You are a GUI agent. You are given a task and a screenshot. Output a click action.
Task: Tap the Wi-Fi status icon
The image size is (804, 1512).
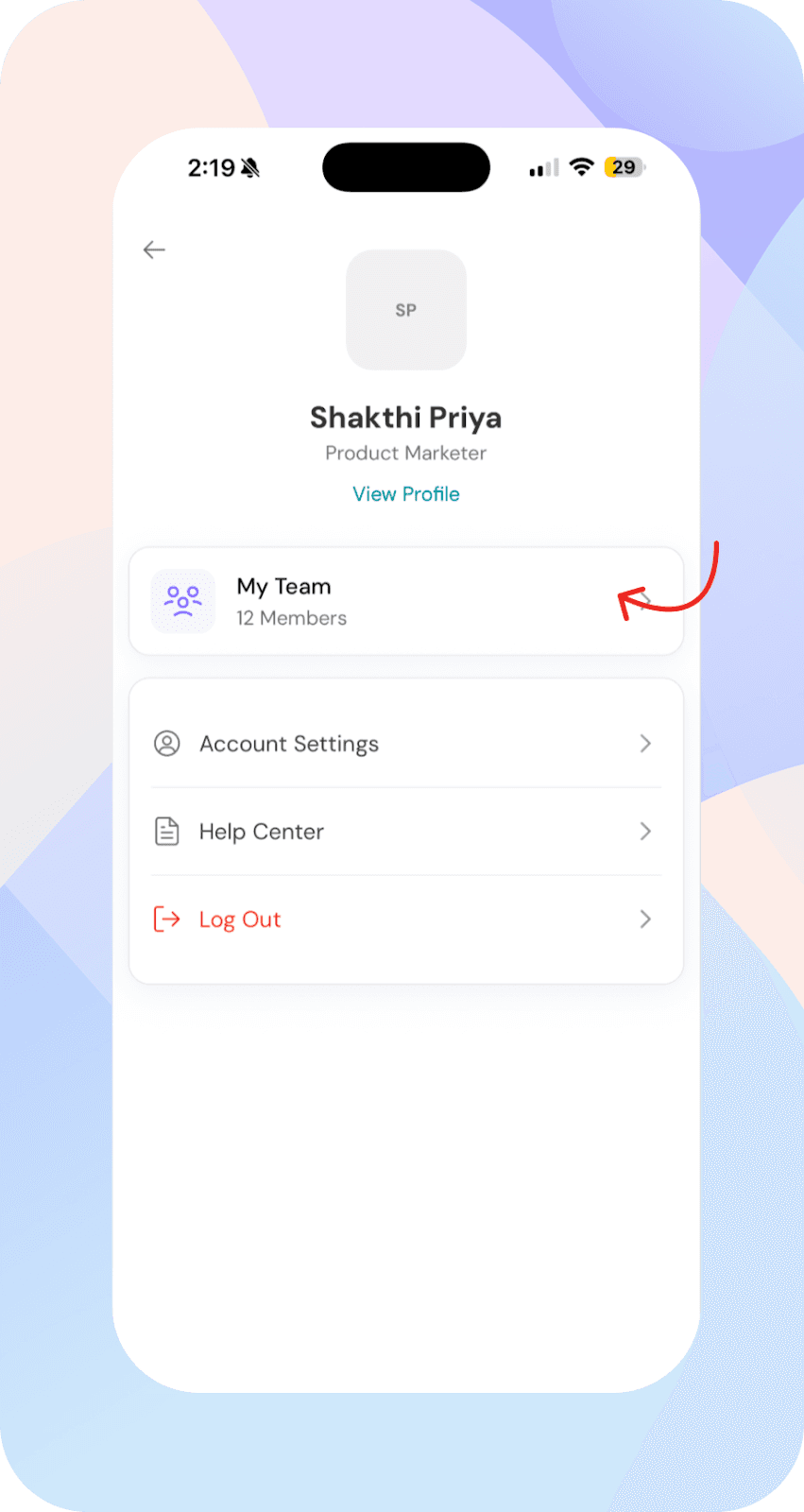(582, 167)
